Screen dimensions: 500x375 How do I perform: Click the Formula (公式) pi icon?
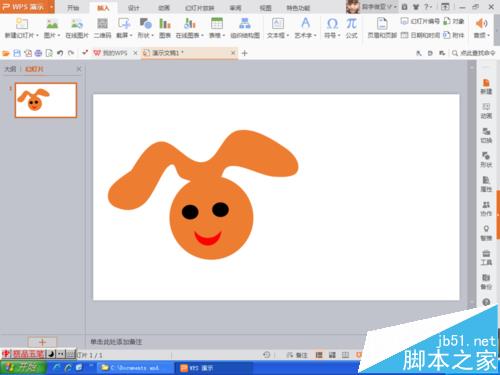point(352,28)
